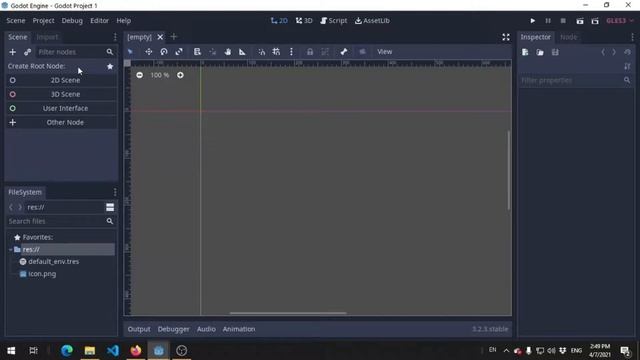Switch to the Node tab
This screenshot has height=360, width=640.
pyautogui.click(x=569, y=37)
